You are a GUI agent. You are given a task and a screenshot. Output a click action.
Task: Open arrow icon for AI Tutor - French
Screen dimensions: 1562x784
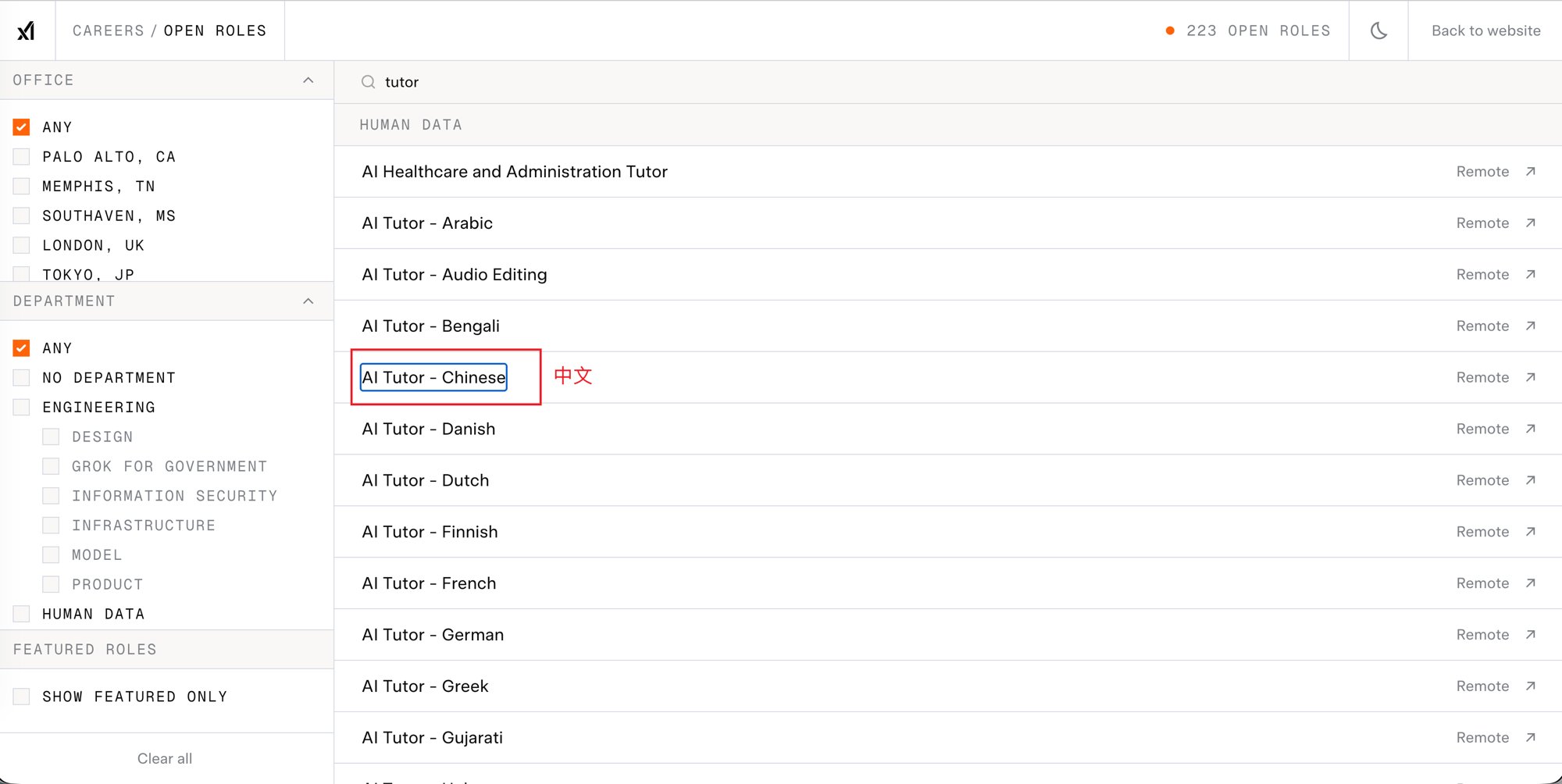pyautogui.click(x=1531, y=583)
